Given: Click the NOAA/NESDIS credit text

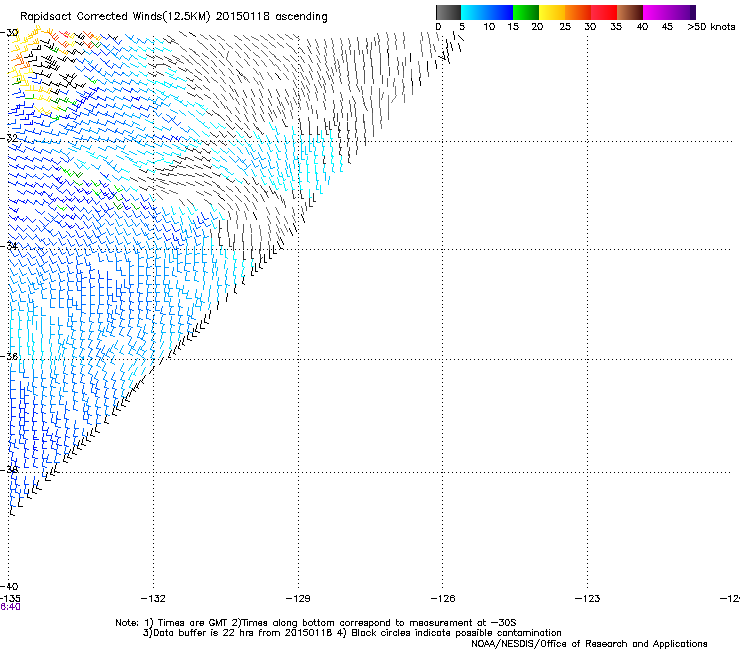Looking at the screenshot, I should [x=589, y=644].
